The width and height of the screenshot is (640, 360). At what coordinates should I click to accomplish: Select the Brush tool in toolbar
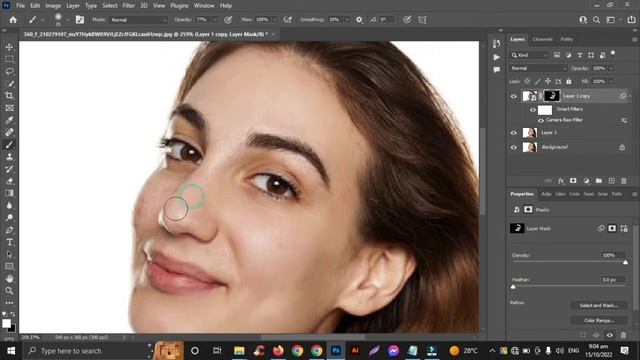(9, 144)
